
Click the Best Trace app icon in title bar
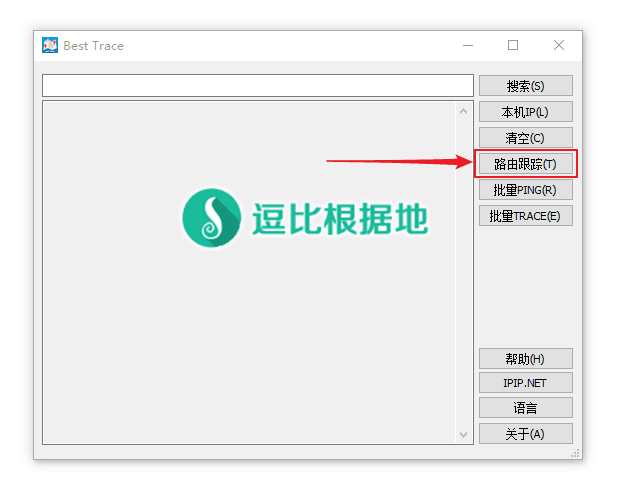pos(50,46)
